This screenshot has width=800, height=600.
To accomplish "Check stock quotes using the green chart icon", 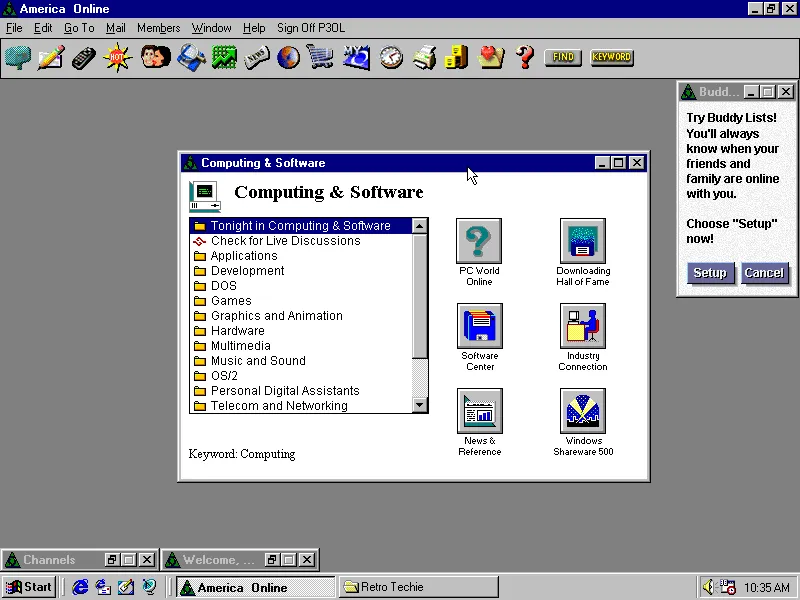I will pos(223,57).
